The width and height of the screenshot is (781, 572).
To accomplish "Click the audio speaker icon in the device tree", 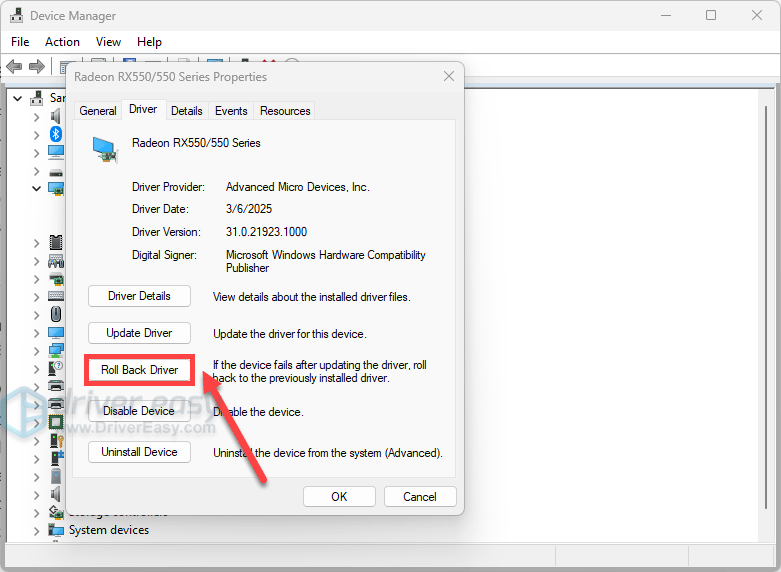I will [x=56, y=116].
